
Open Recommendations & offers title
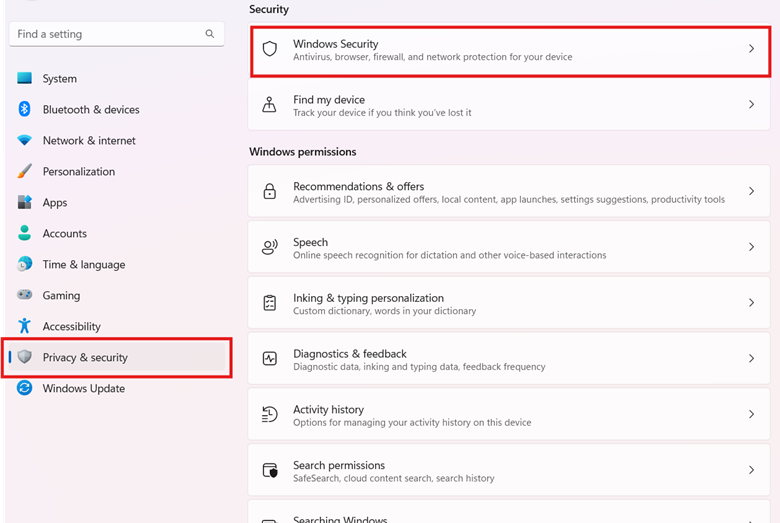click(359, 186)
